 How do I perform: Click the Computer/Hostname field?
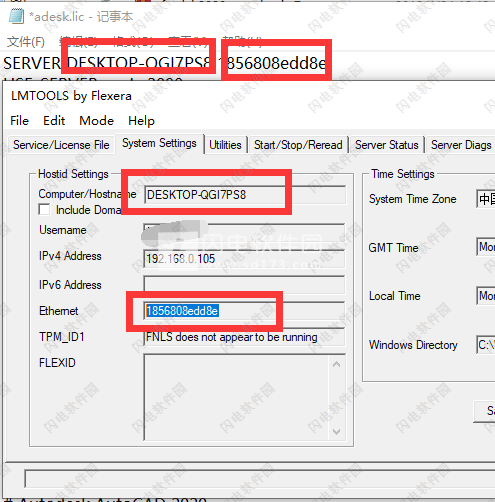[x=245, y=195]
